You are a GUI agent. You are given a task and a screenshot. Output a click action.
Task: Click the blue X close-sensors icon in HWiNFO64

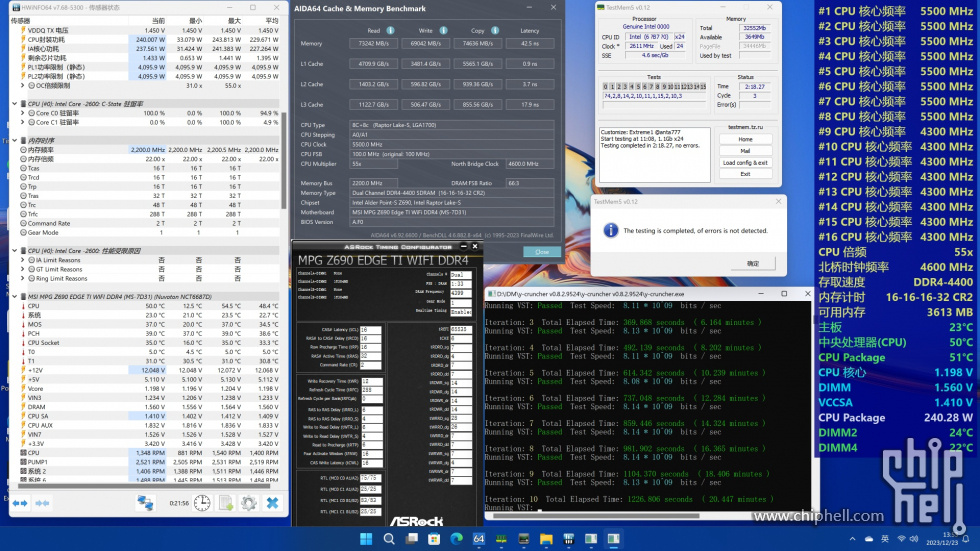pyautogui.click(x=272, y=503)
